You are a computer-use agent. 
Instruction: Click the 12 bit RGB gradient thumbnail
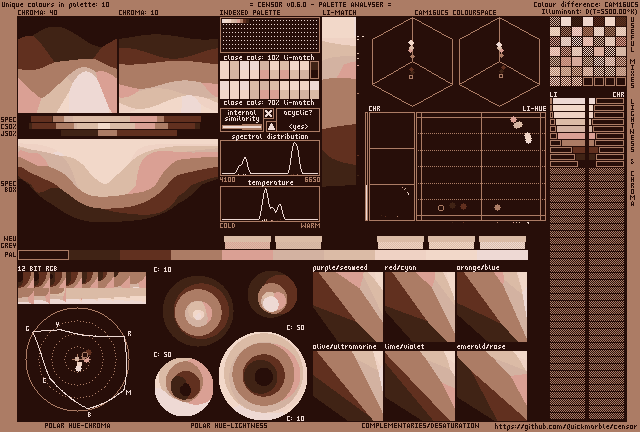click(x=82, y=288)
